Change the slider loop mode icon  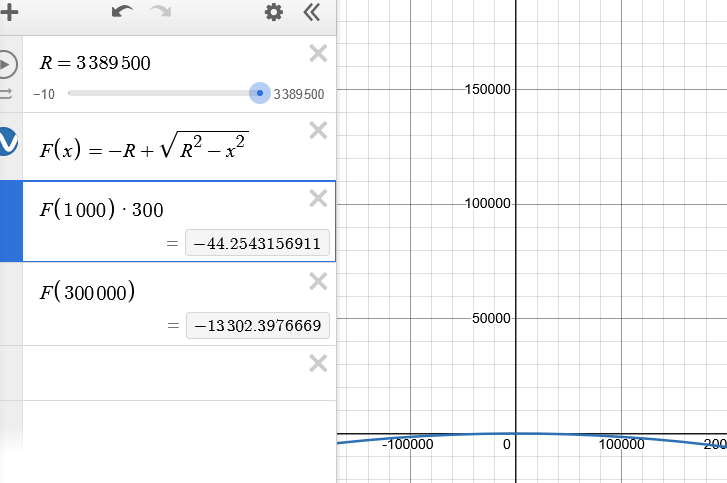(x=6, y=94)
